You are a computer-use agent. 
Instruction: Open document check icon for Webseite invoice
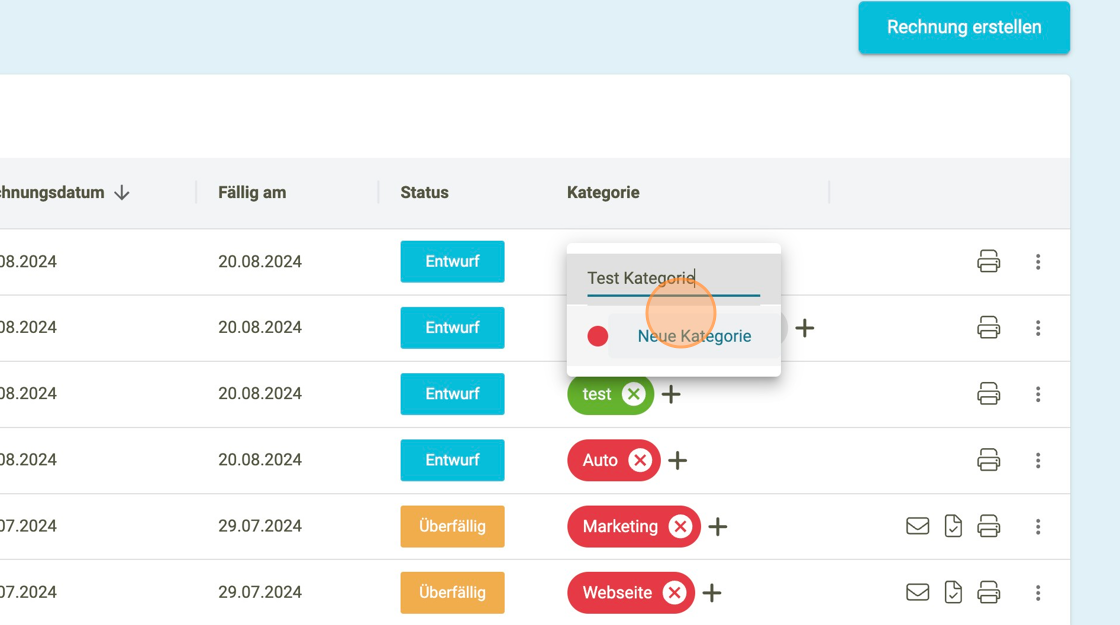click(953, 593)
